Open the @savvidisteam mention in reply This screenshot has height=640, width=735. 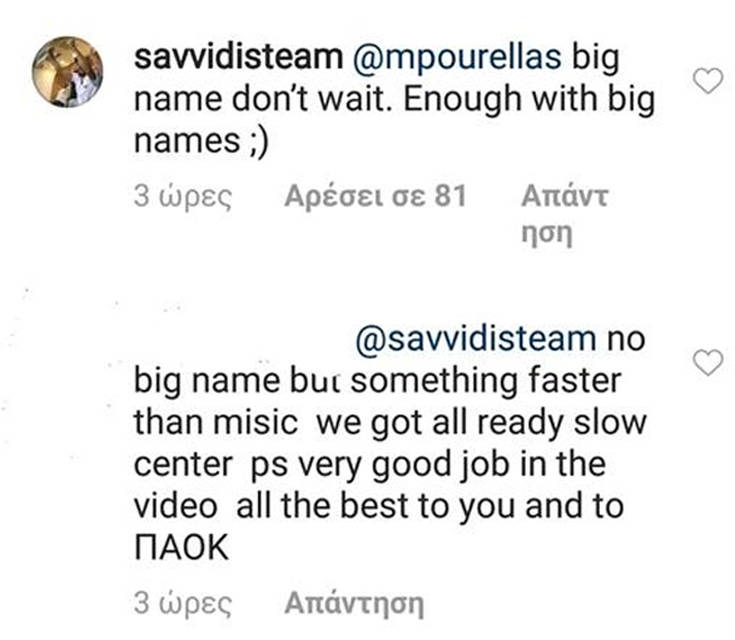click(475, 339)
